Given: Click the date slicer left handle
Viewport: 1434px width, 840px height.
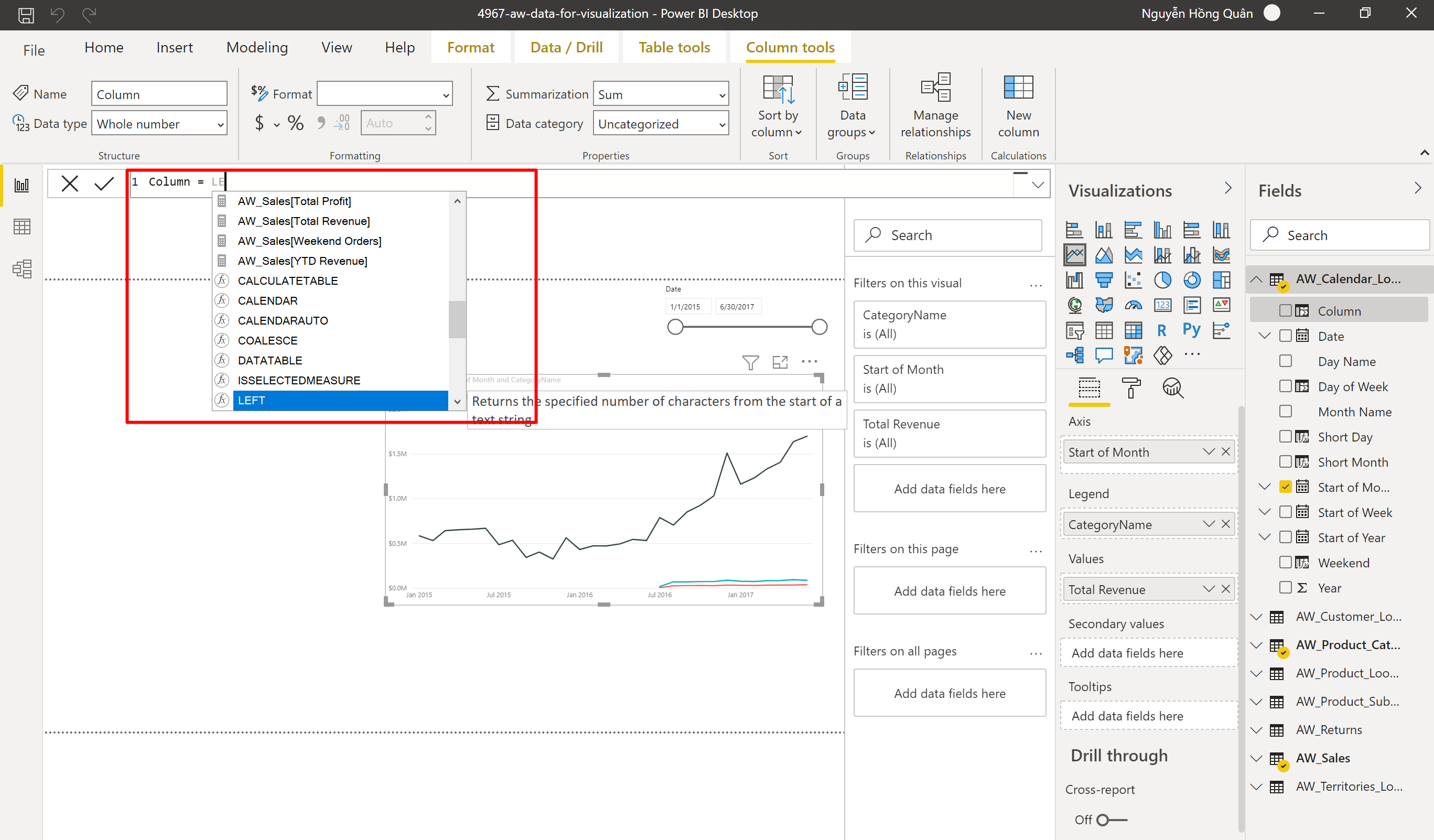Looking at the screenshot, I should (x=675, y=327).
